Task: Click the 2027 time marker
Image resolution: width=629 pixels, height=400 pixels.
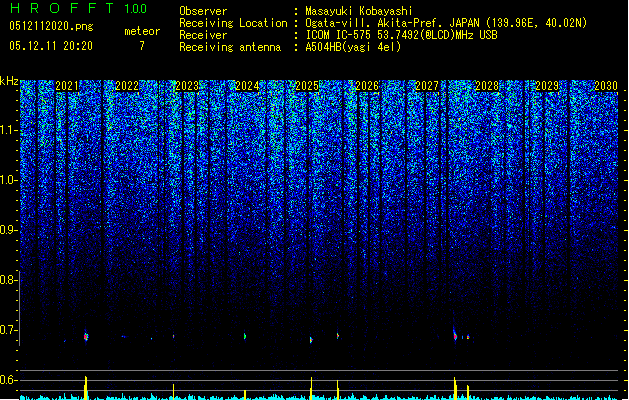Action: [x=427, y=86]
